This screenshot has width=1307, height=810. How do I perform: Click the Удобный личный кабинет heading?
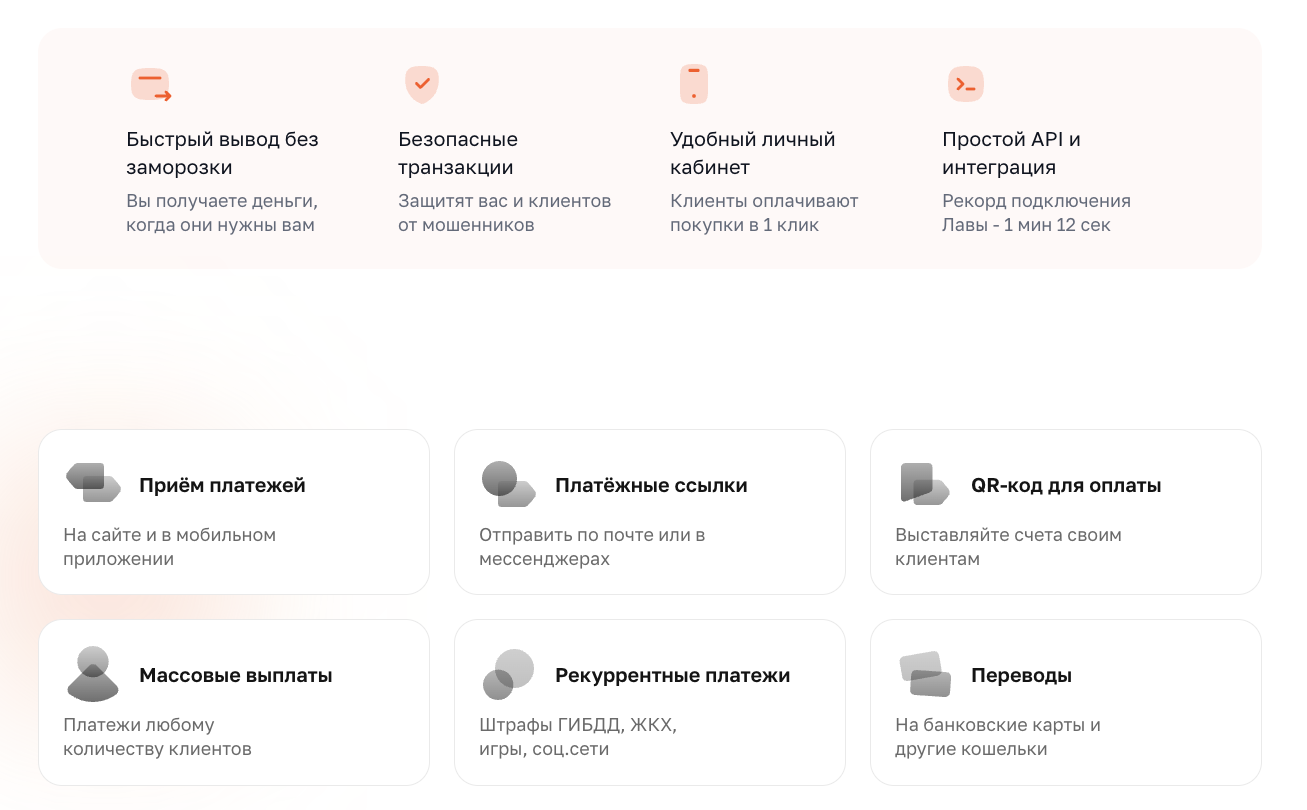tap(752, 153)
